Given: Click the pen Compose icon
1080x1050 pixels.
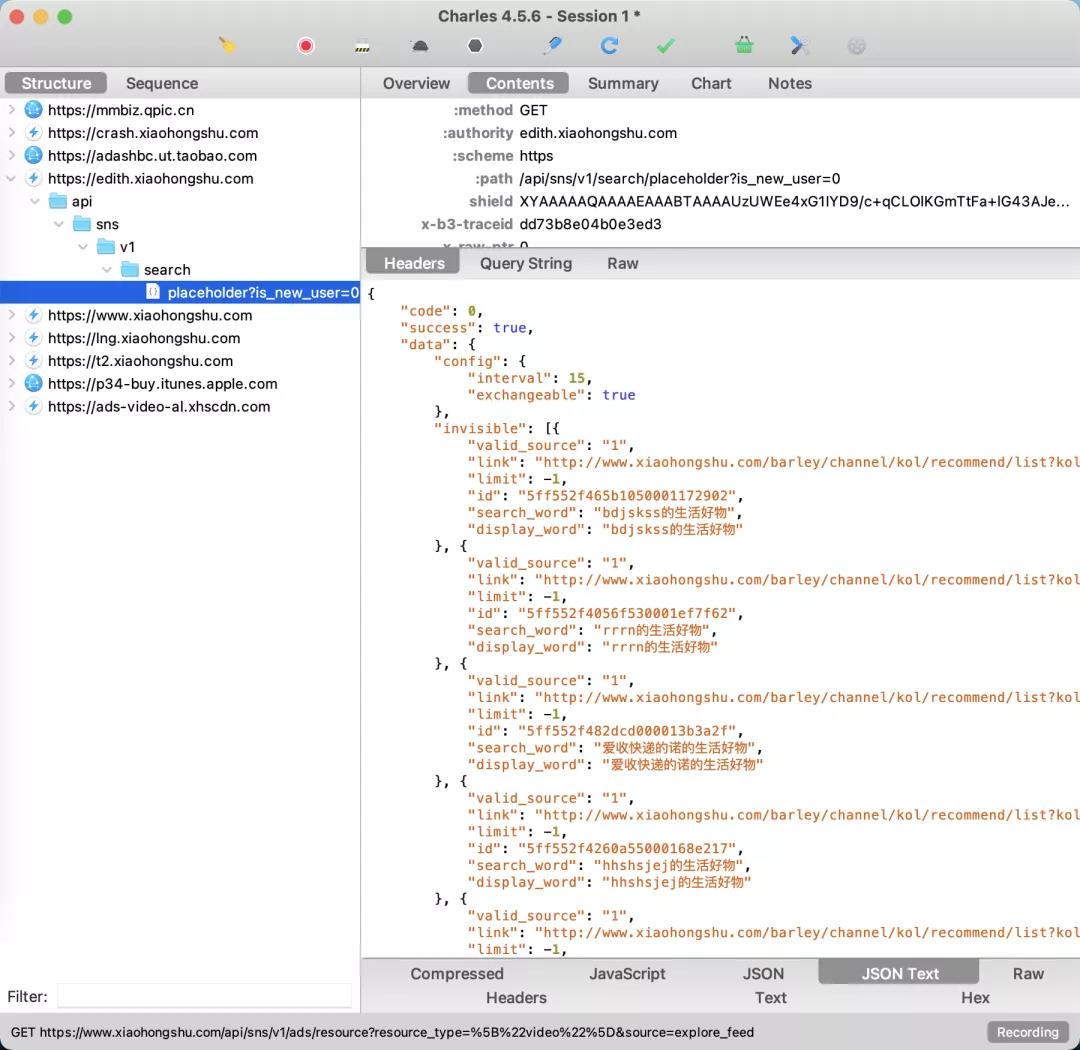Looking at the screenshot, I should click(552, 45).
